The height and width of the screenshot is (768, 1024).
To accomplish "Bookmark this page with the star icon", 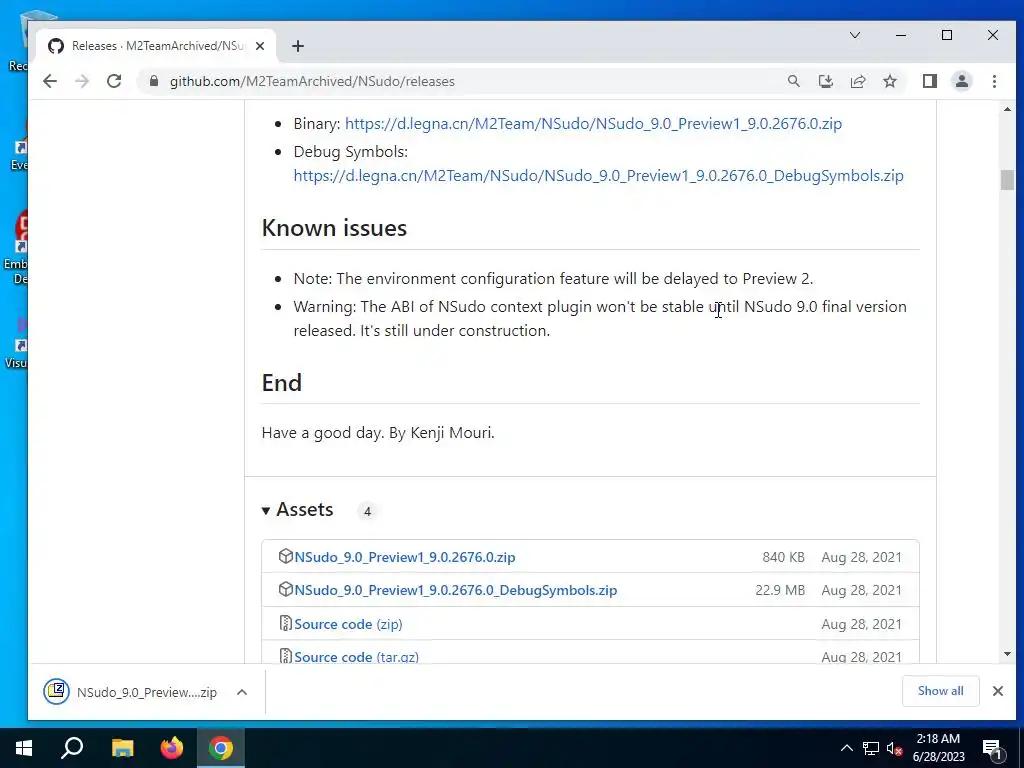I will tap(889, 81).
